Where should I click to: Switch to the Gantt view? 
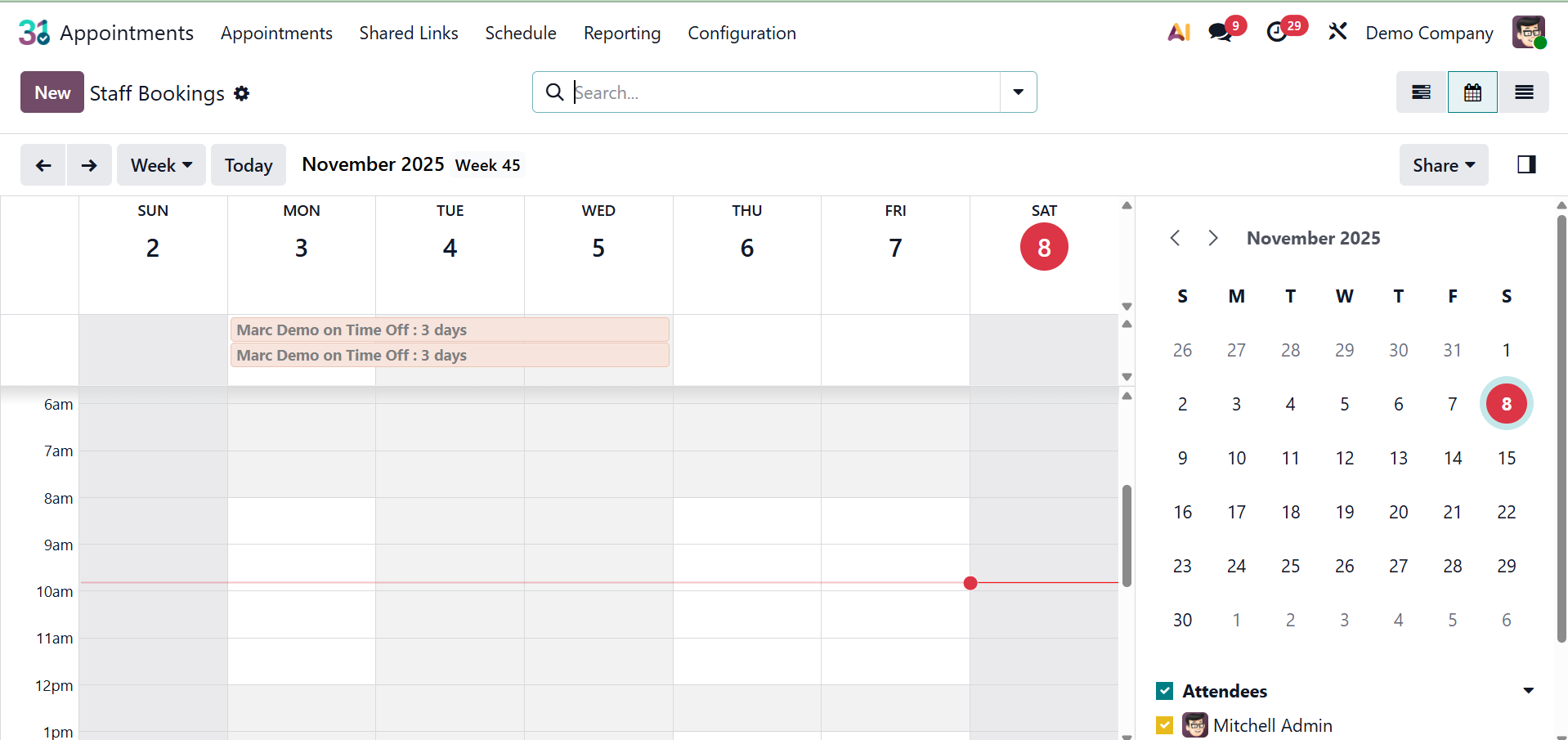1422,92
